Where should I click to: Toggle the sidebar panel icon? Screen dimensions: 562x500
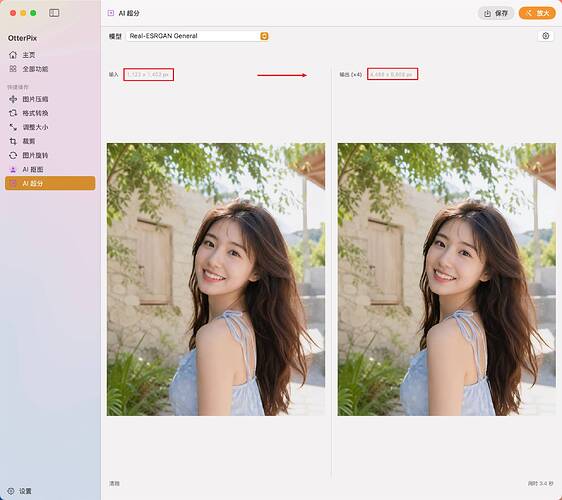[x=54, y=13]
